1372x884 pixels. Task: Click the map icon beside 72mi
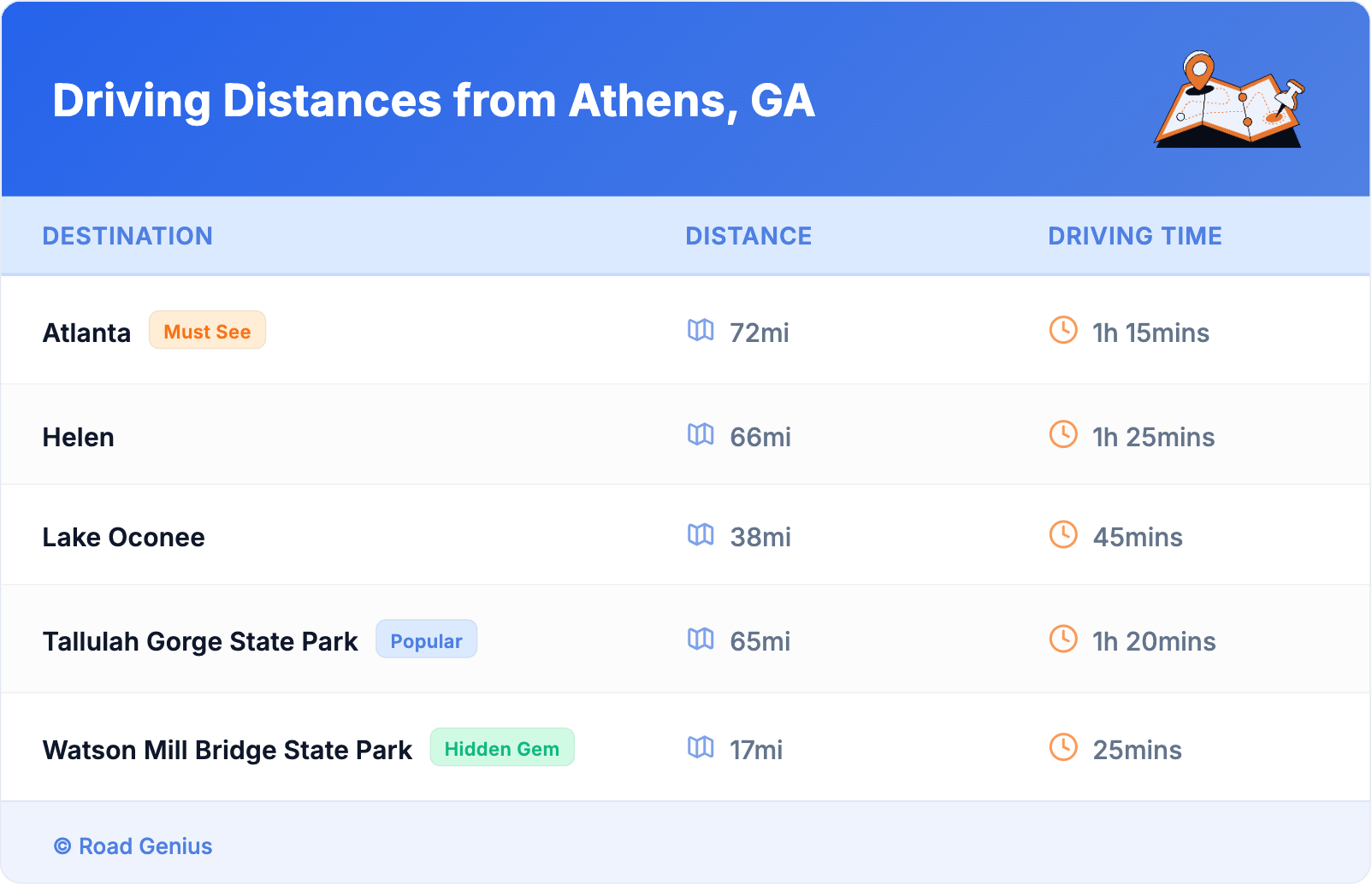(701, 330)
